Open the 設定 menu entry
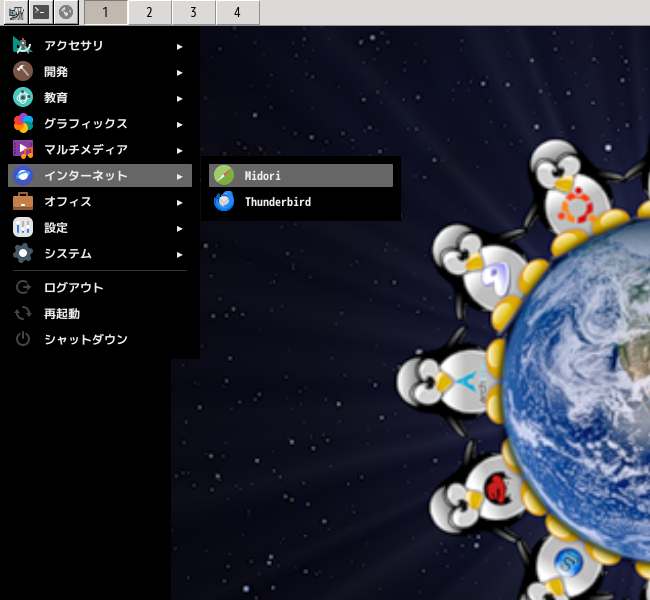The width and height of the screenshot is (650, 600). tap(100, 228)
